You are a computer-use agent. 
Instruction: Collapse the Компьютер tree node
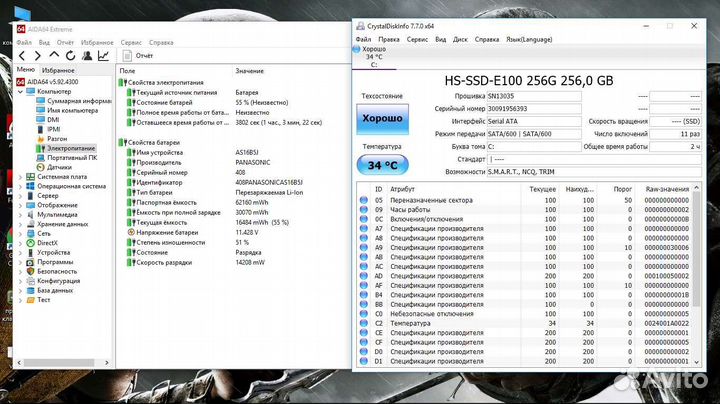(x=20, y=91)
